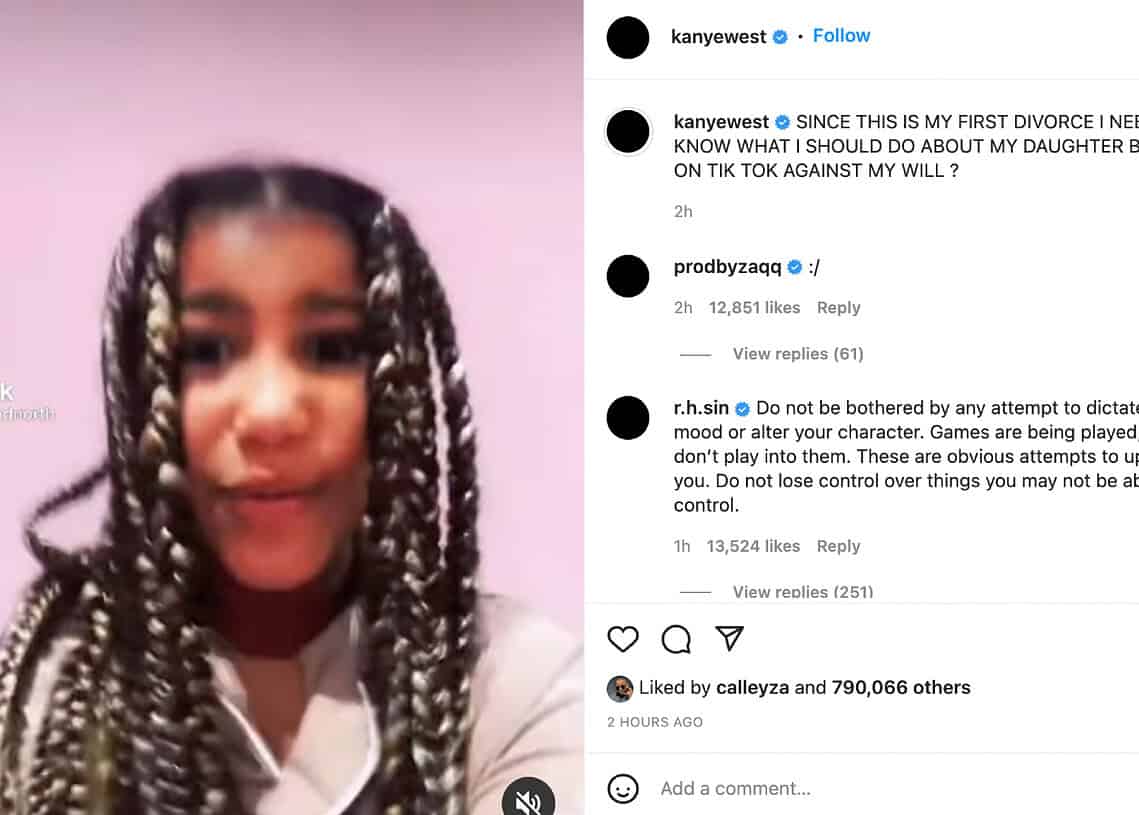The height and width of the screenshot is (815, 1139).
Task: Expand View replies (61)
Action: point(798,354)
